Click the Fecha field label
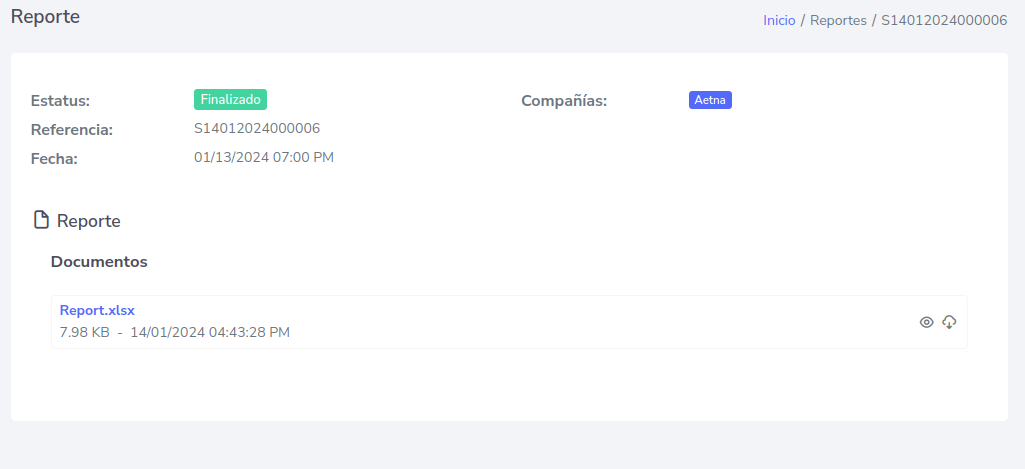 [x=54, y=158]
